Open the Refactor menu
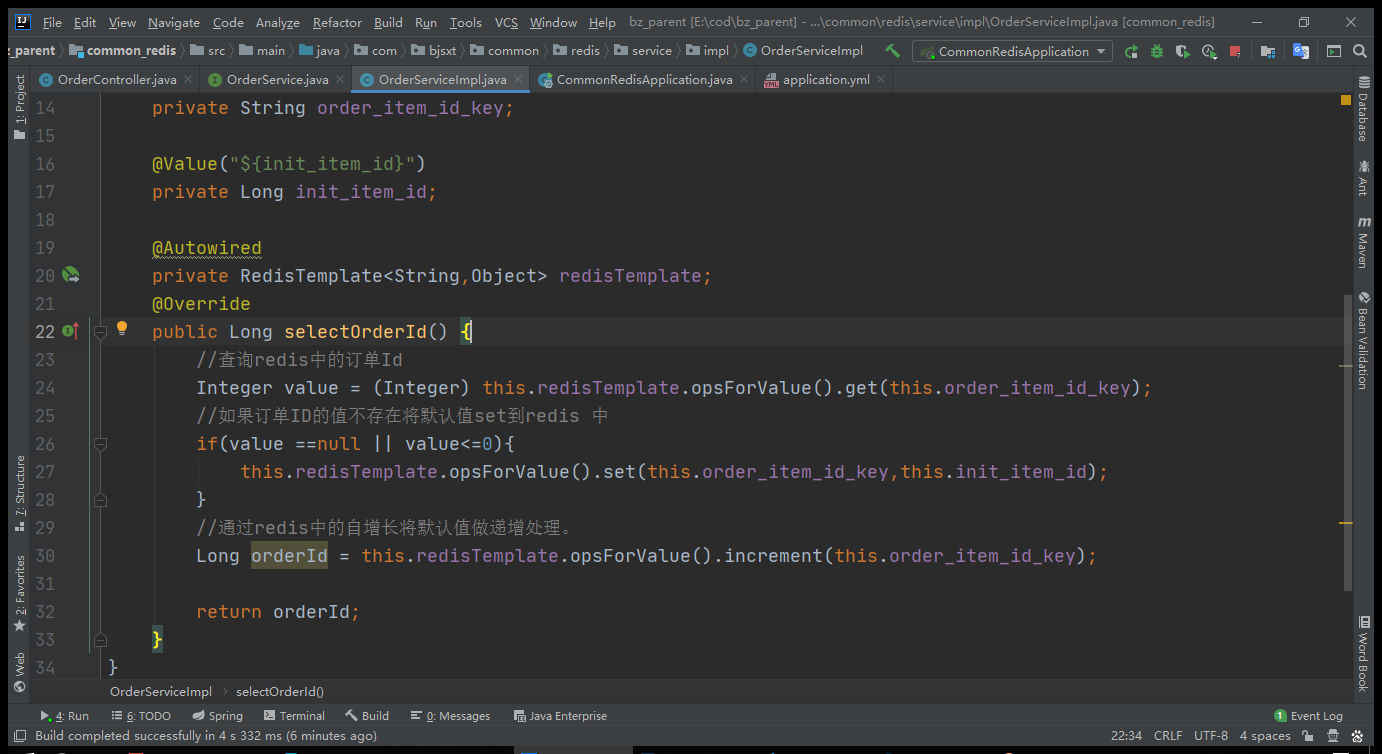 tap(337, 22)
